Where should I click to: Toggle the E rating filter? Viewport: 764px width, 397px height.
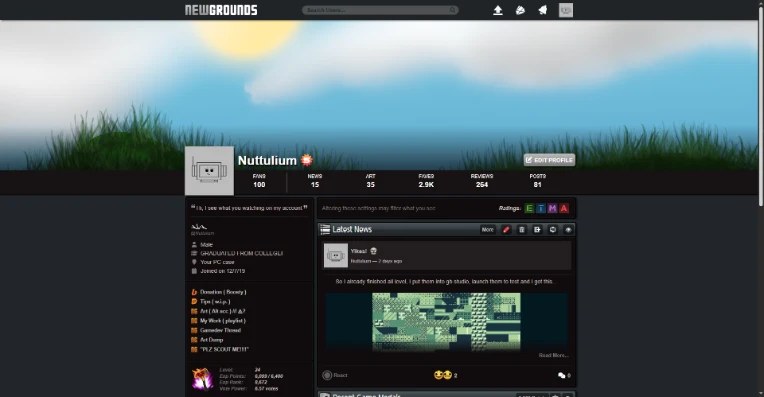[x=529, y=208]
